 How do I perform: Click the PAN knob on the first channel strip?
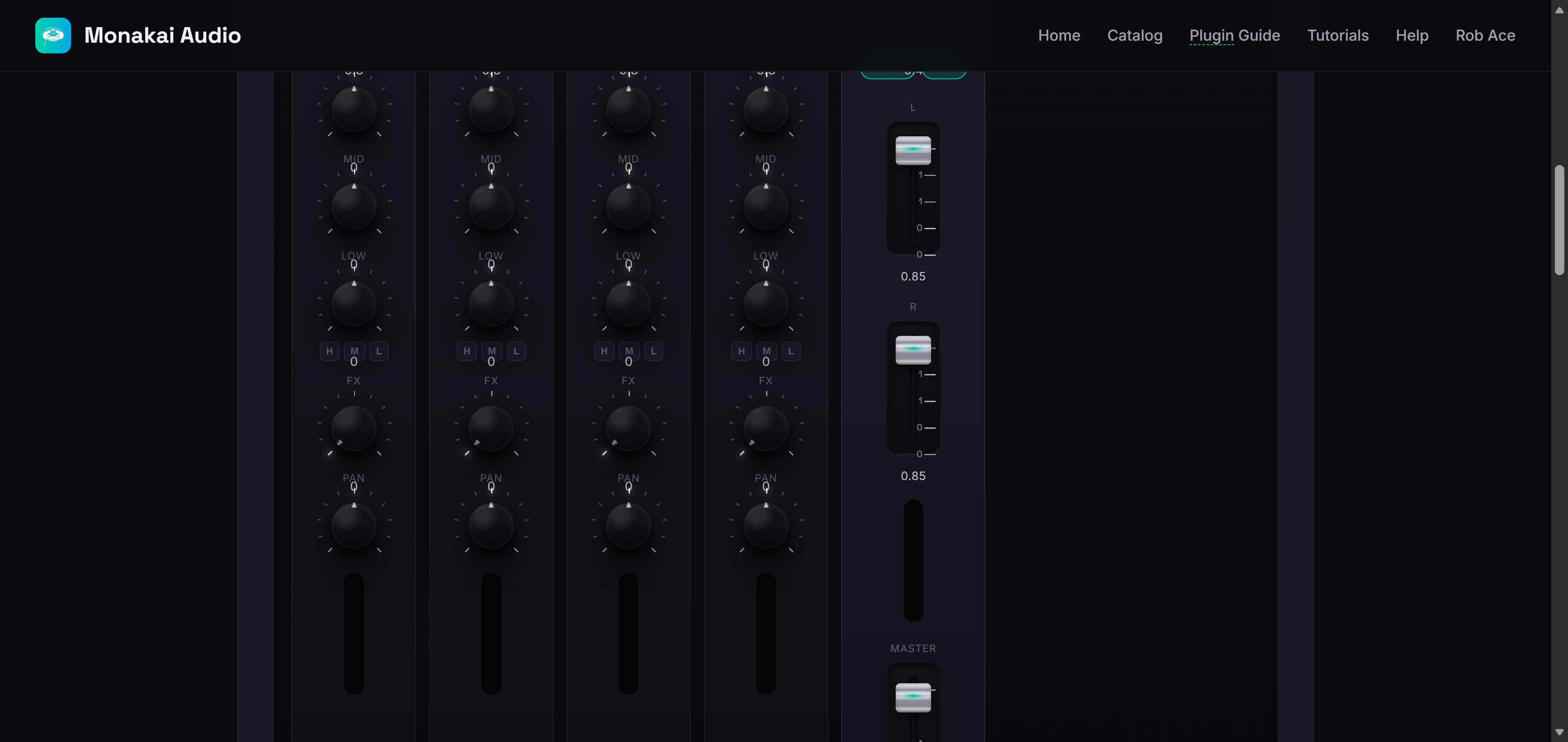point(354,526)
